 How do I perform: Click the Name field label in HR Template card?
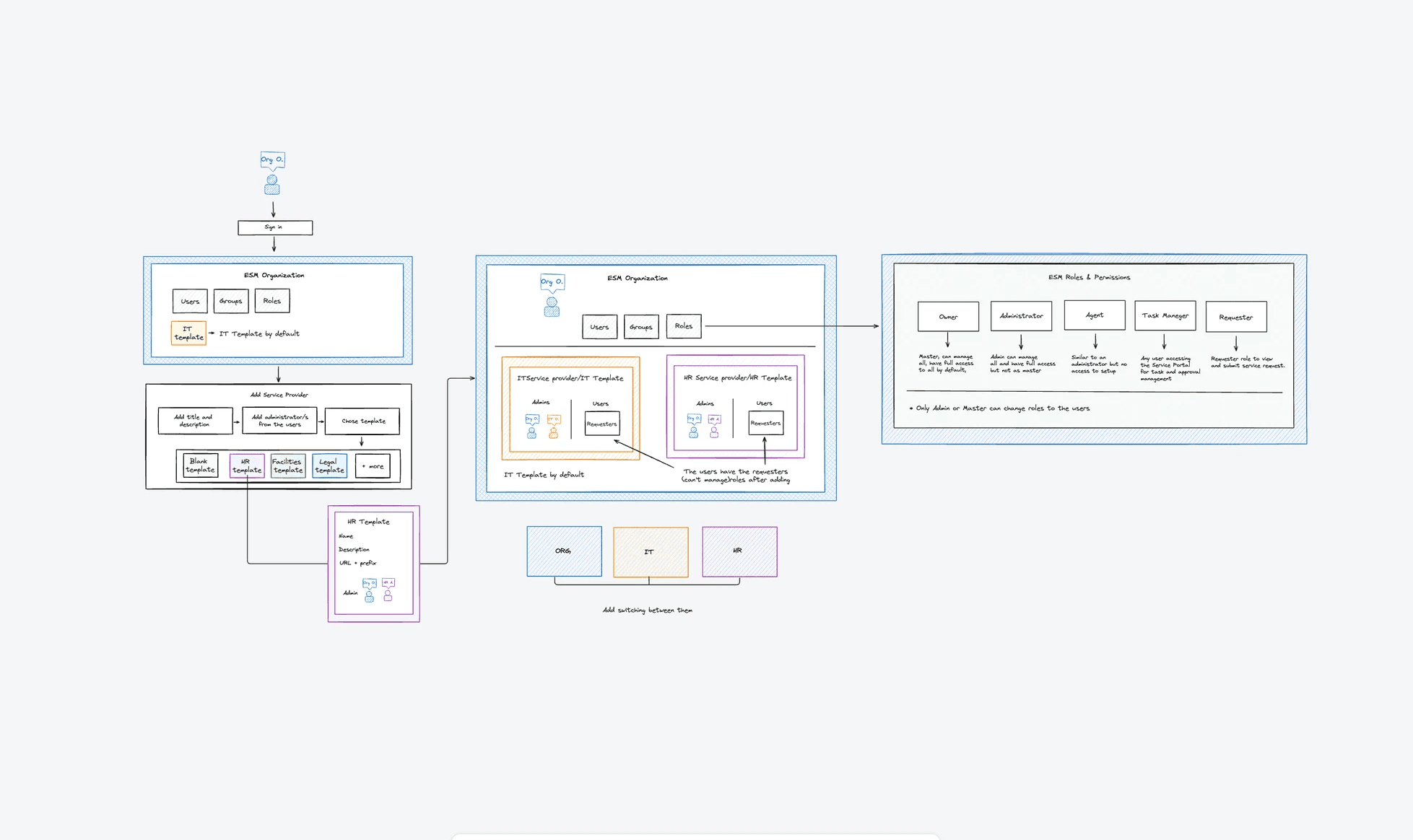tap(346, 536)
